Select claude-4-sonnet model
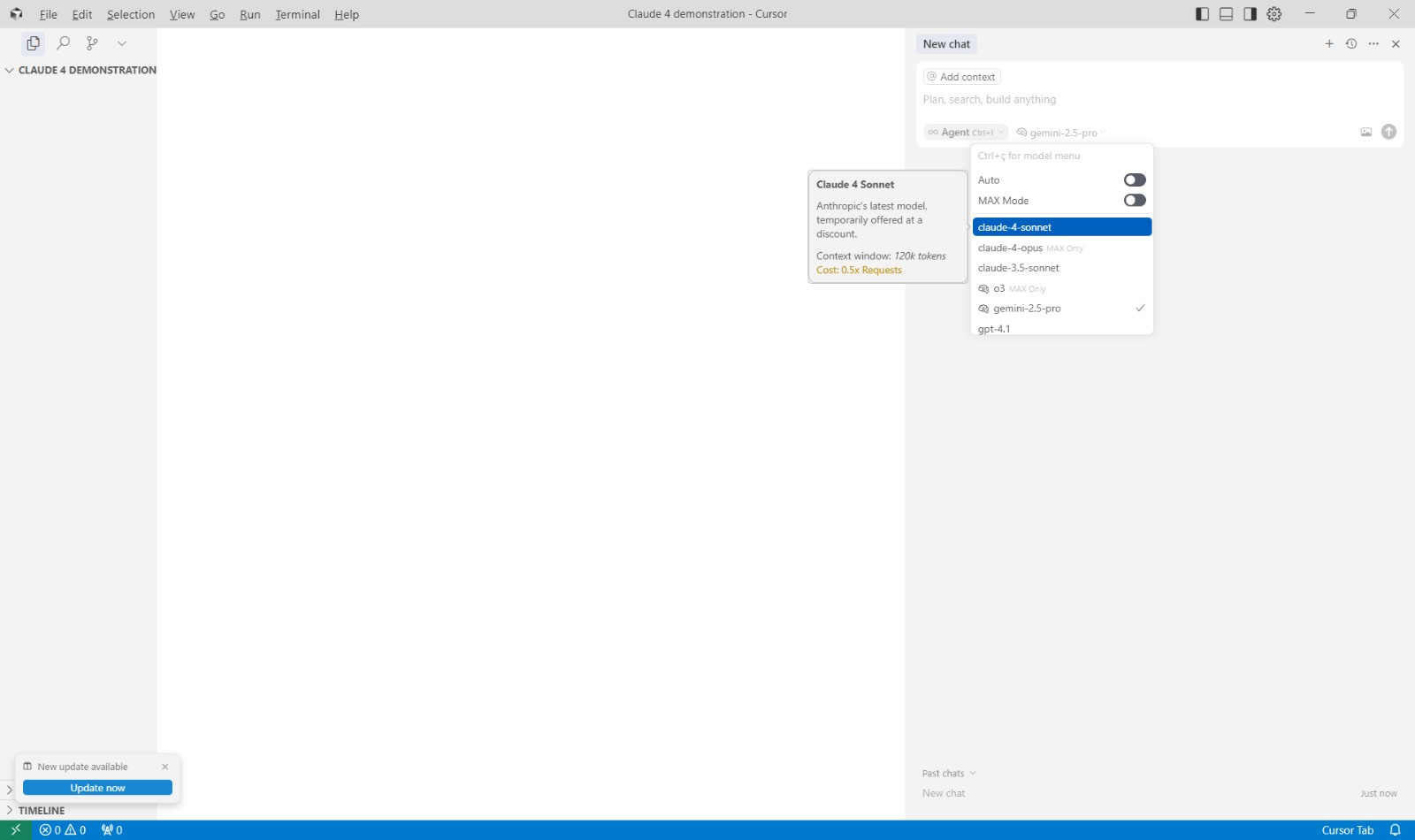 pos(1062,227)
